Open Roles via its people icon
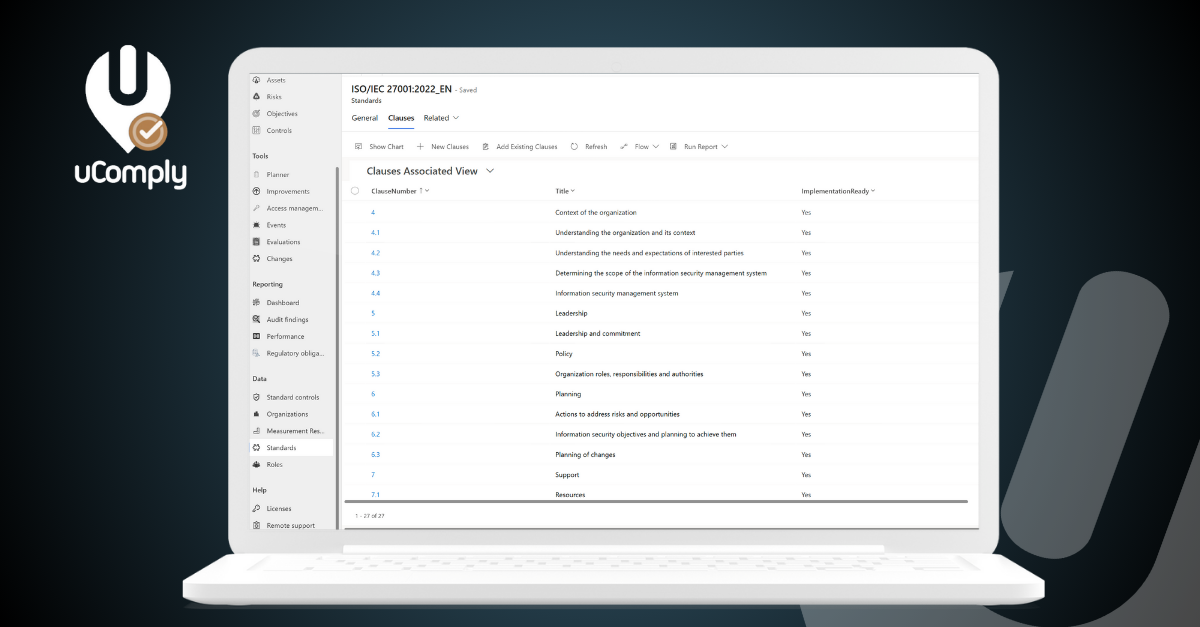This screenshot has height=627, width=1200. tap(256, 465)
